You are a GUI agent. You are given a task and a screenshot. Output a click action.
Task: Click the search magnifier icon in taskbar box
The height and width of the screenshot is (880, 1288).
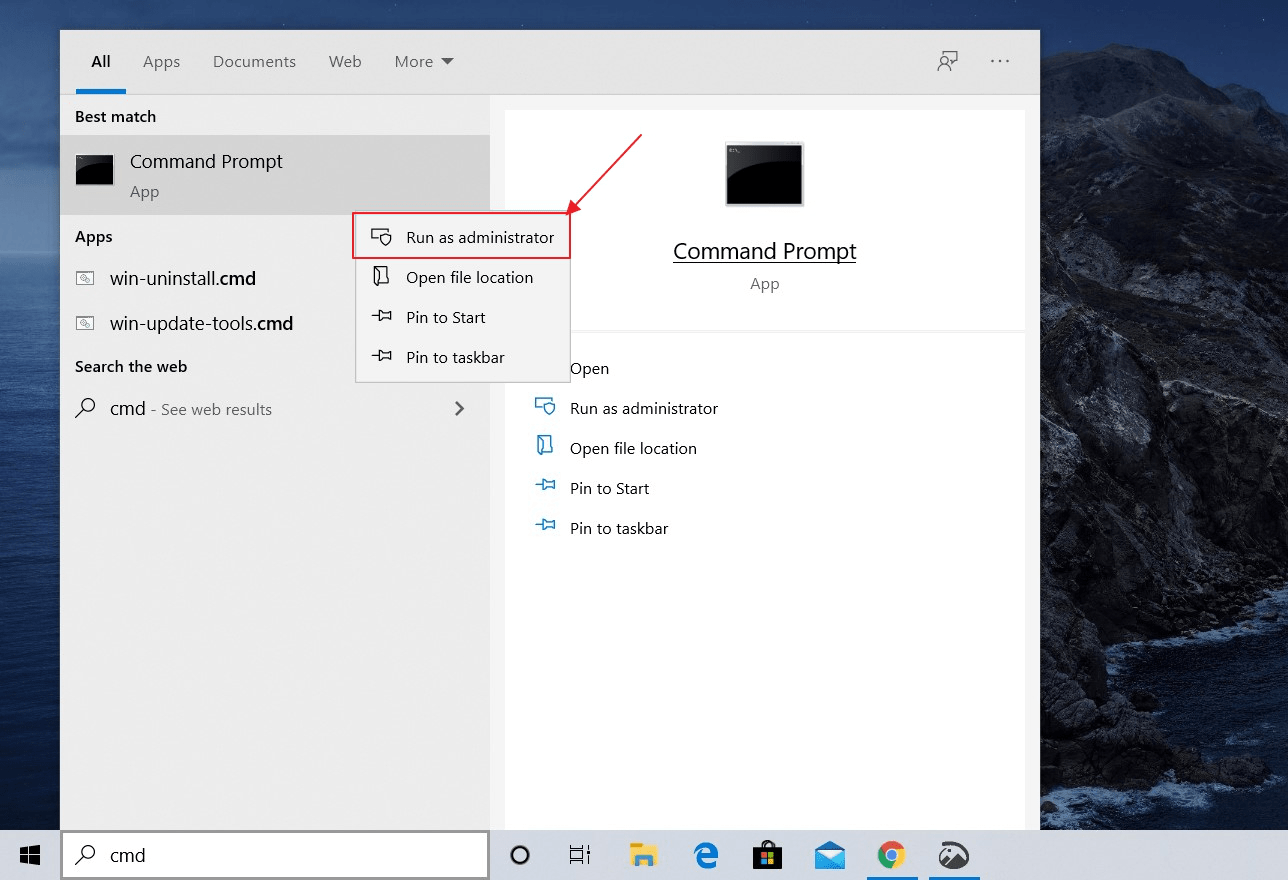[x=87, y=854]
